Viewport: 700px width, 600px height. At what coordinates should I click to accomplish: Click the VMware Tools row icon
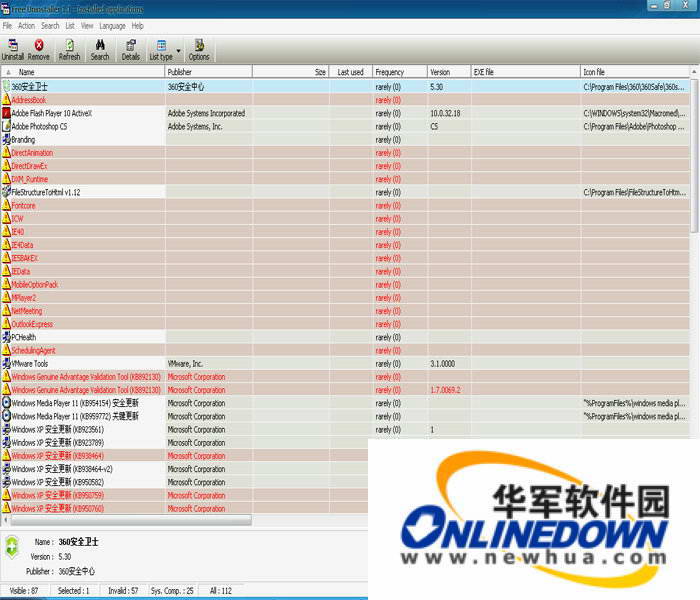[6, 363]
